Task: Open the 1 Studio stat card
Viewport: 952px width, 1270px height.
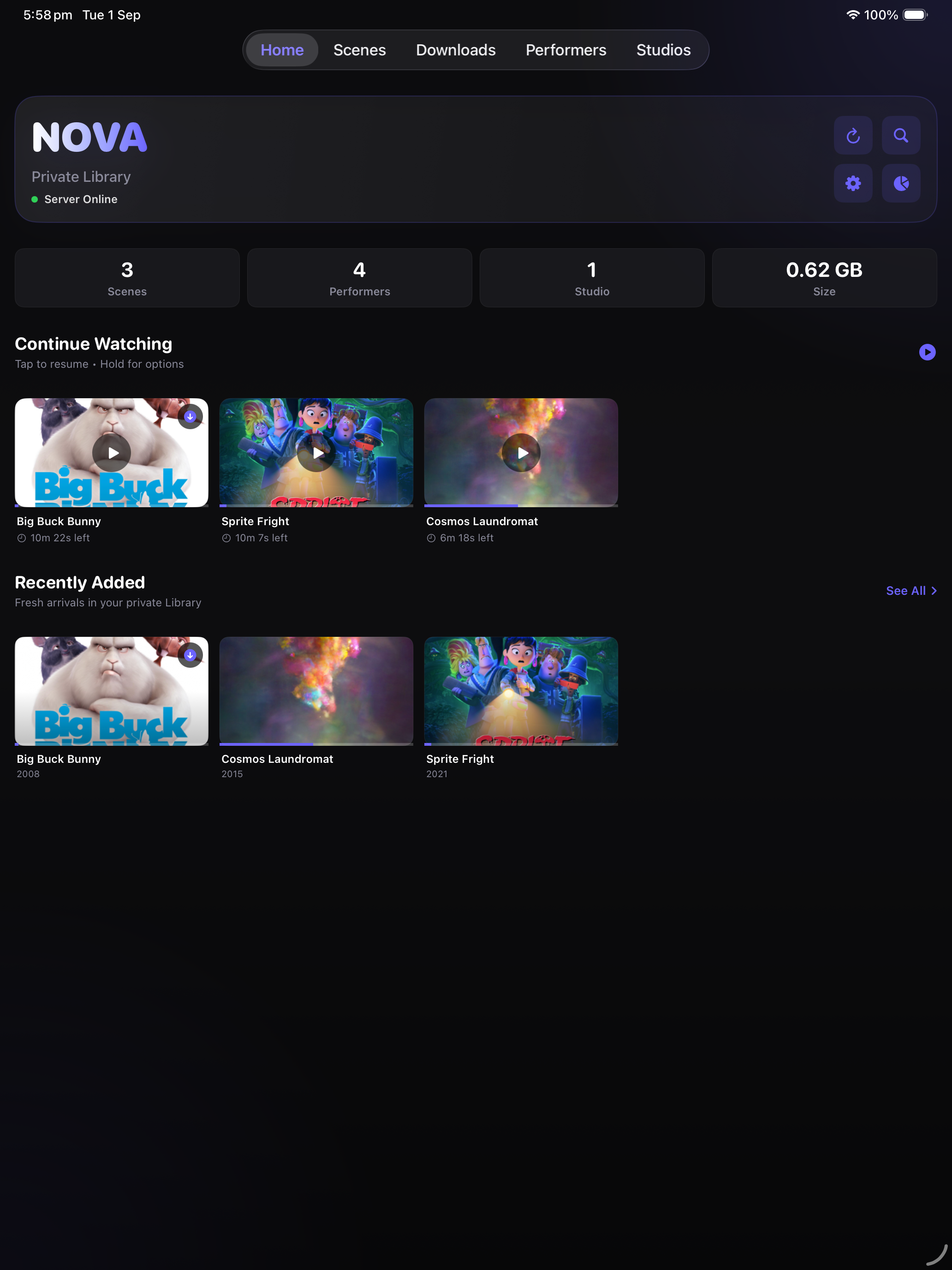Action: click(592, 278)
